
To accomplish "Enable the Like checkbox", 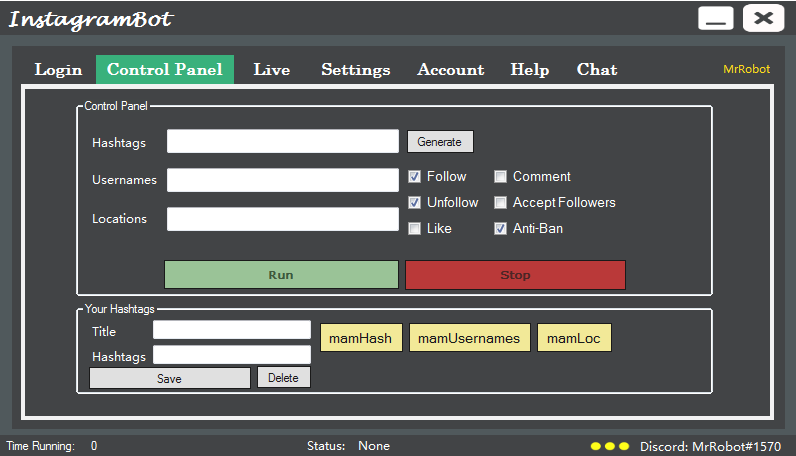I will [x=415, y=229].
